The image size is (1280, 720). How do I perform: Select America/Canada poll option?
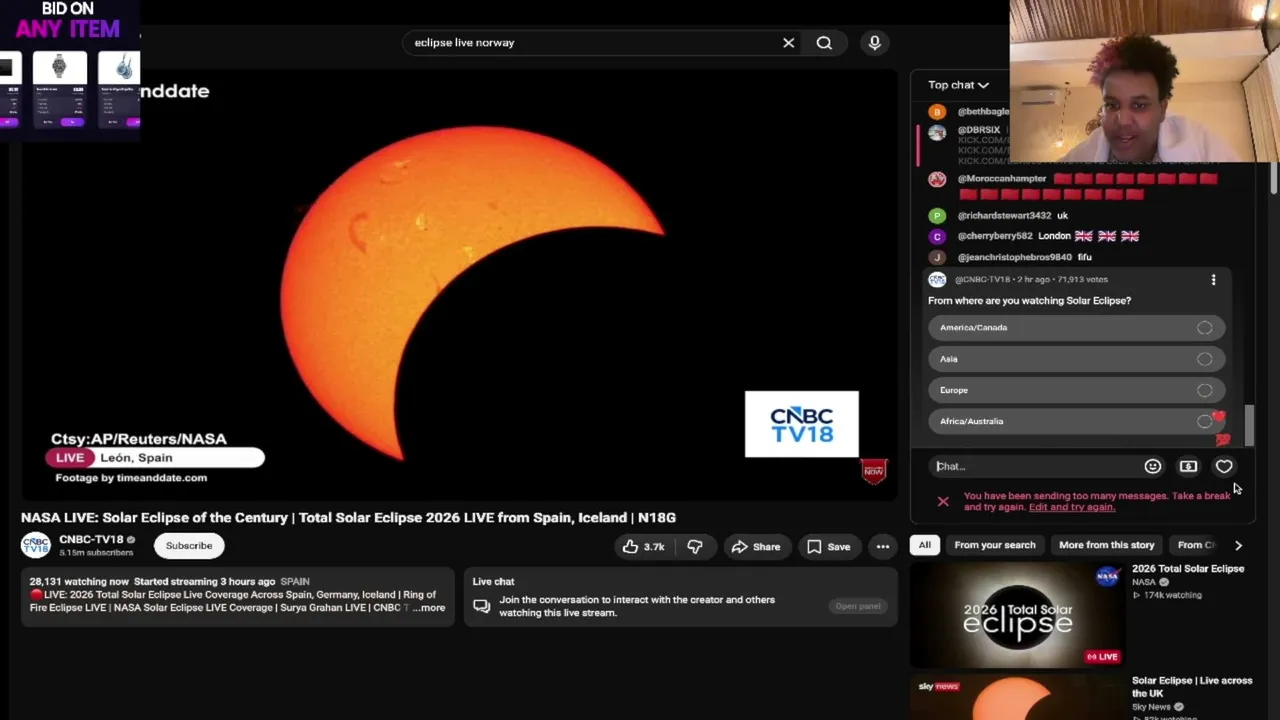1076,328
